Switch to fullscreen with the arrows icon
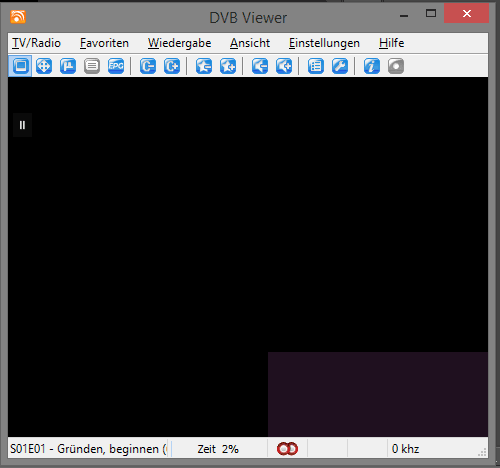Viewport: 500px width, 468px height. (x=44, y=66)
